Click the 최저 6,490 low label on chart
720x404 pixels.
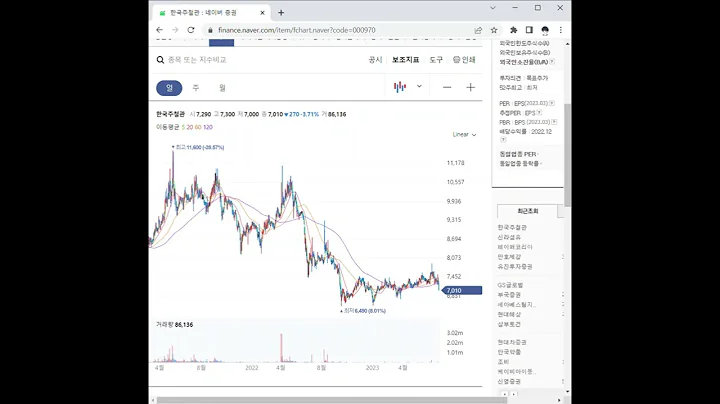tap(363, 311)
